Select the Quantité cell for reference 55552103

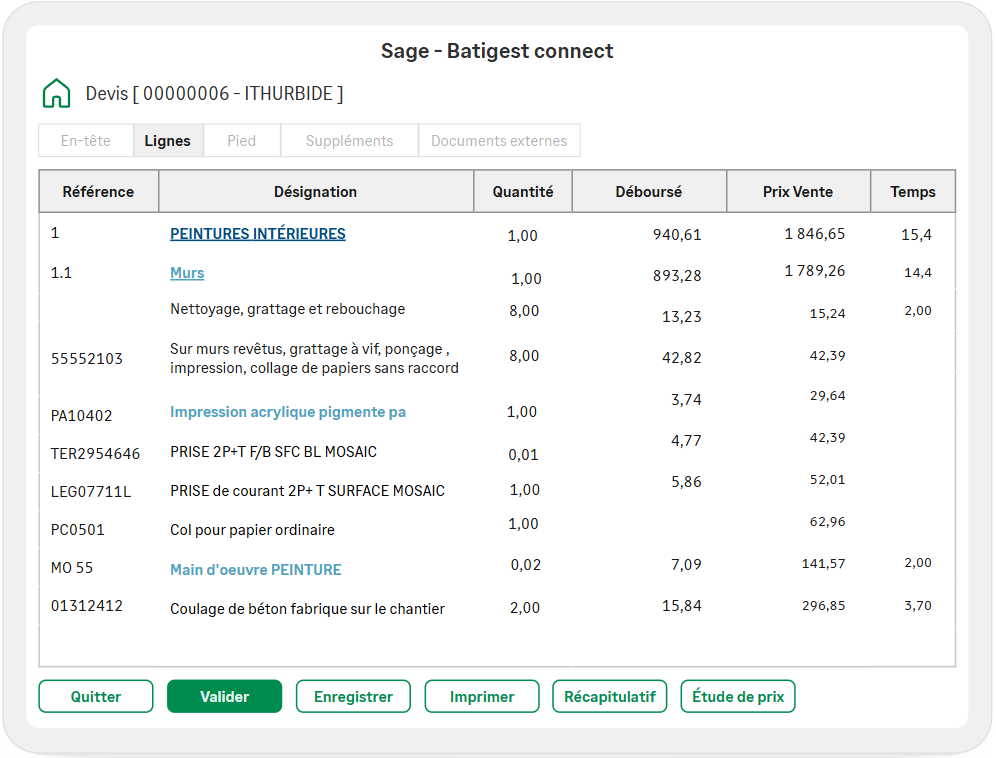(x=523, y=356)
